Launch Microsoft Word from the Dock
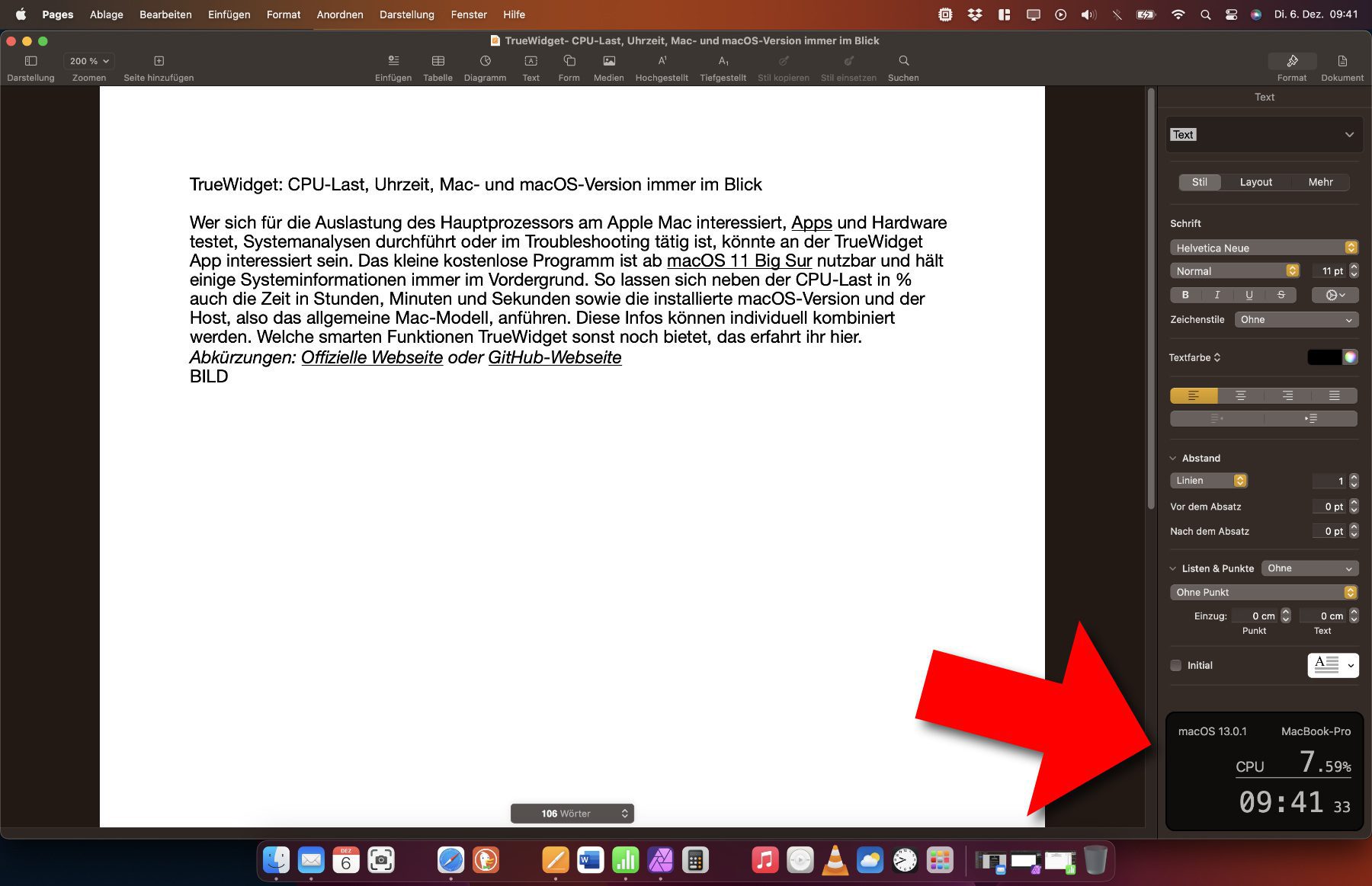1372x886 pixels. tap(590, 860)
